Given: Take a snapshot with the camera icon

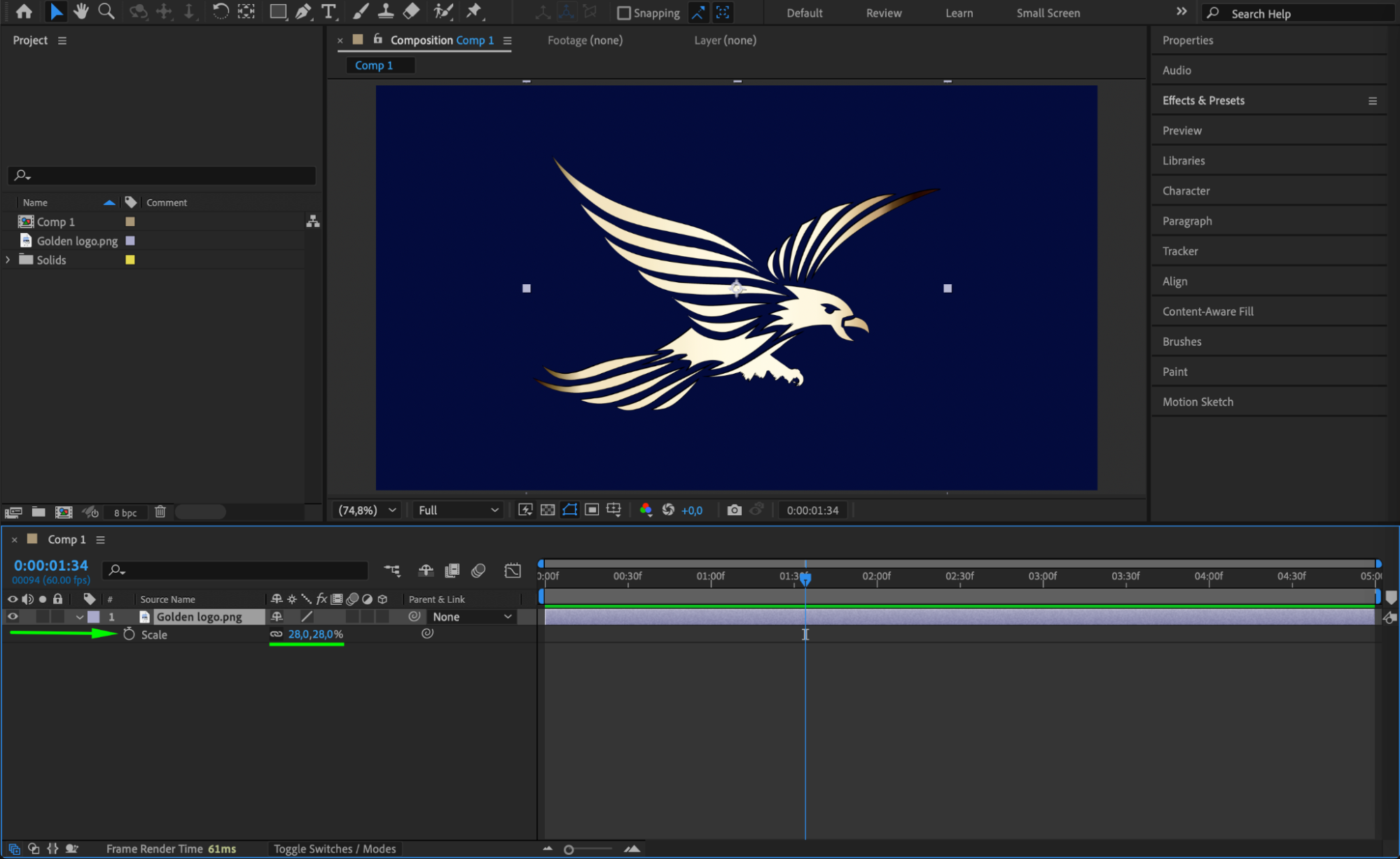Looking at the screenshot, I should click(734, 510).
